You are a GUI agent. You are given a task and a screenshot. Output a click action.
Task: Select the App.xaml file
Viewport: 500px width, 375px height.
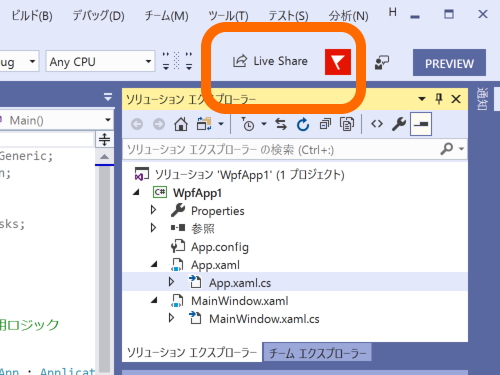(x=215, y=265)
